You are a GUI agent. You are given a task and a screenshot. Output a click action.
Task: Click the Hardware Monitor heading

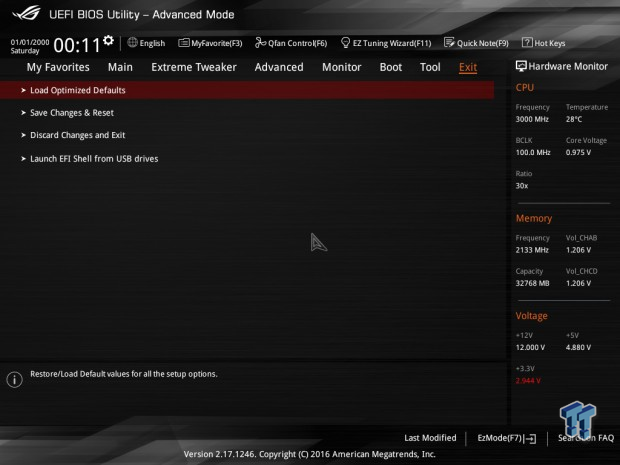pos(568,66)
